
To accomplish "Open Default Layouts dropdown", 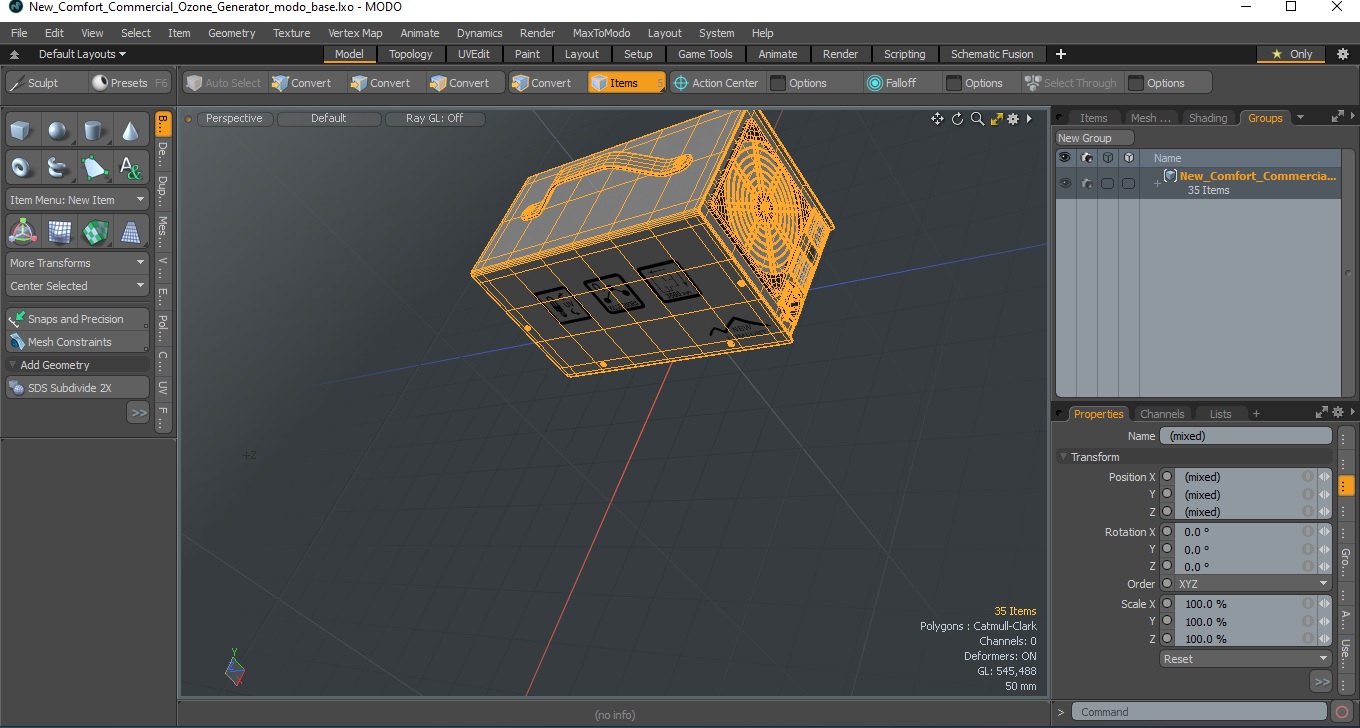I will click(x=82, y=54).
